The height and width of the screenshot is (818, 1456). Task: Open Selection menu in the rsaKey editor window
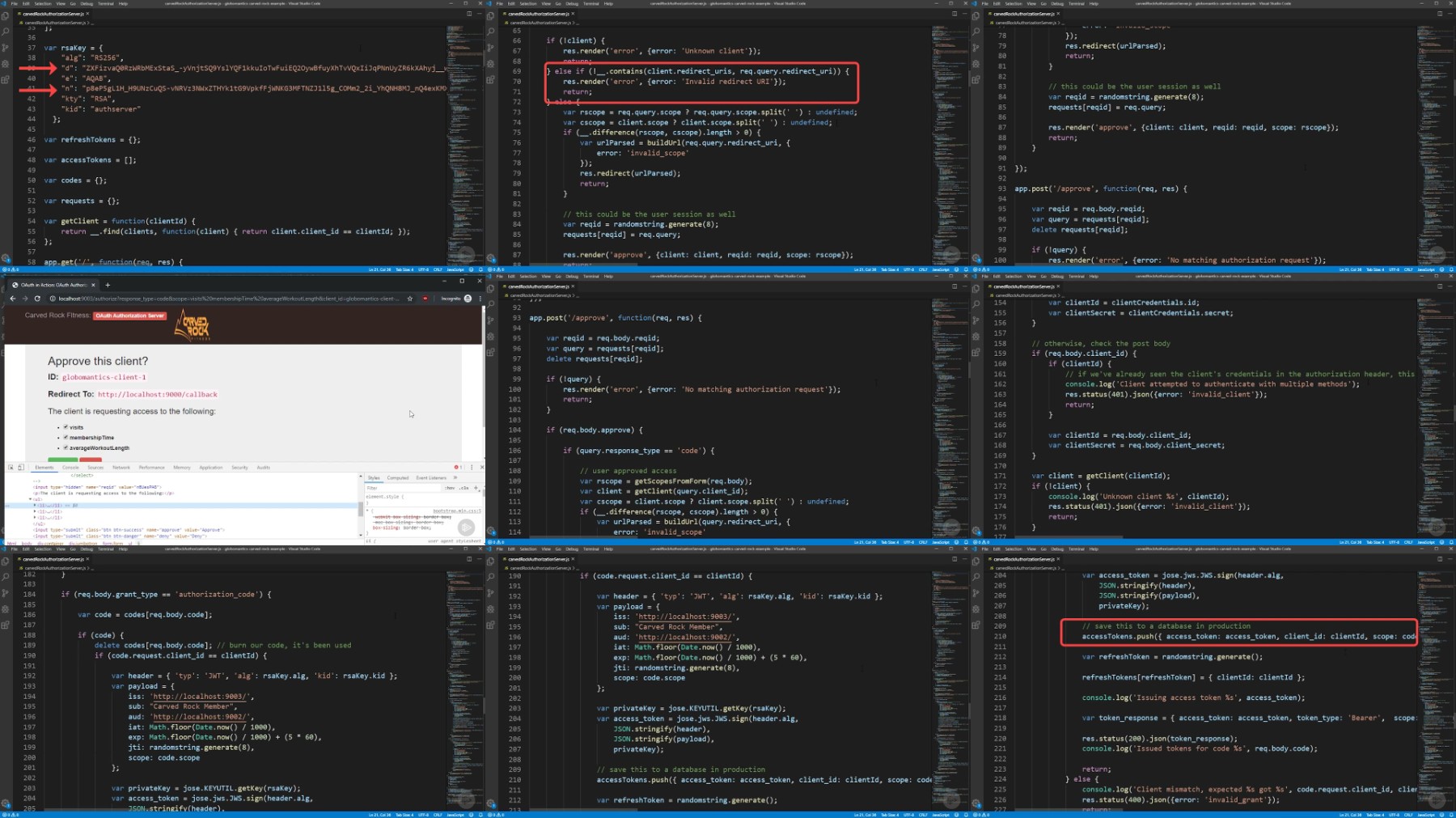42,3
